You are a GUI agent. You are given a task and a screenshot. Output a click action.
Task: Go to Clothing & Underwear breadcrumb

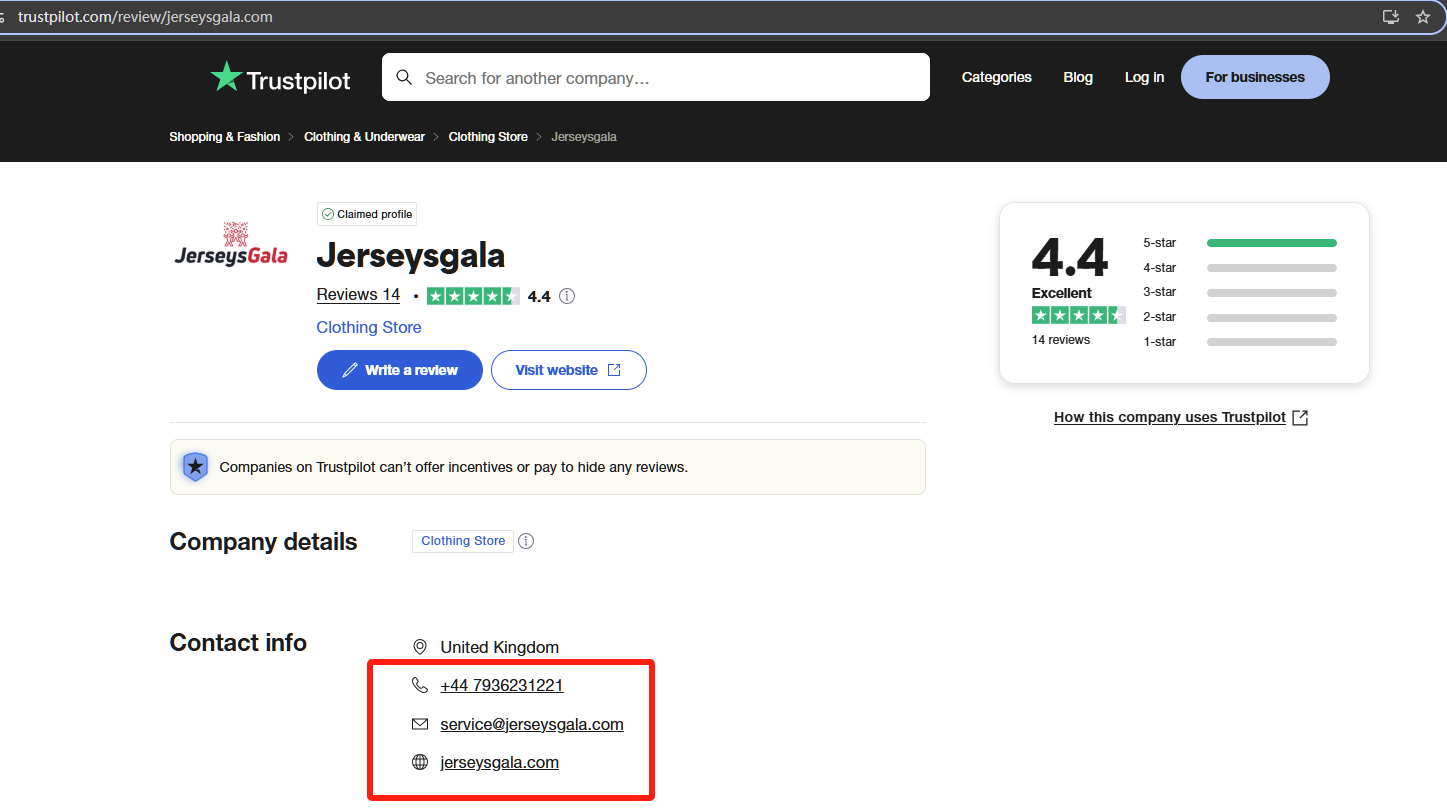pos(364,137)
